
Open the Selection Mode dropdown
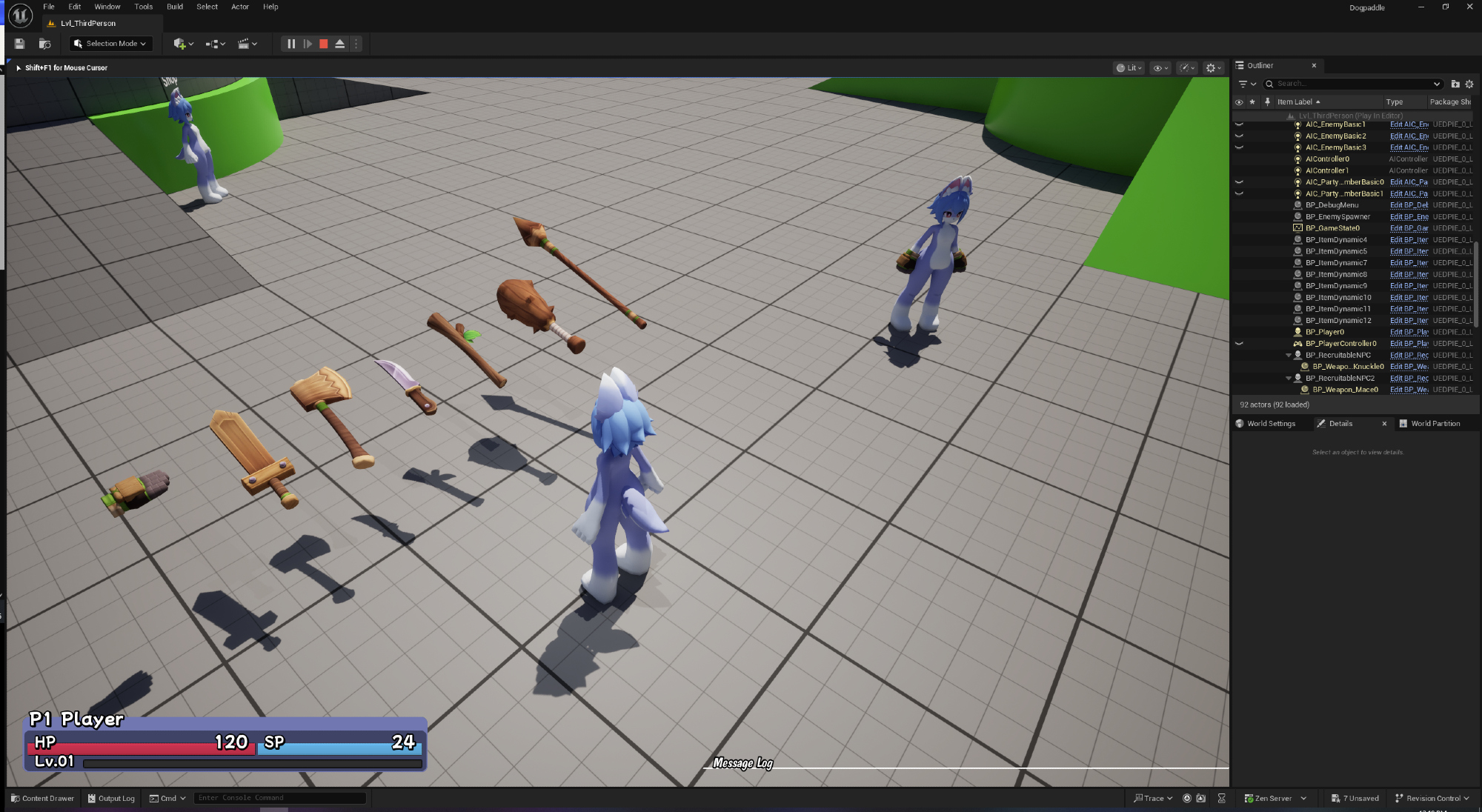point(111,44)
